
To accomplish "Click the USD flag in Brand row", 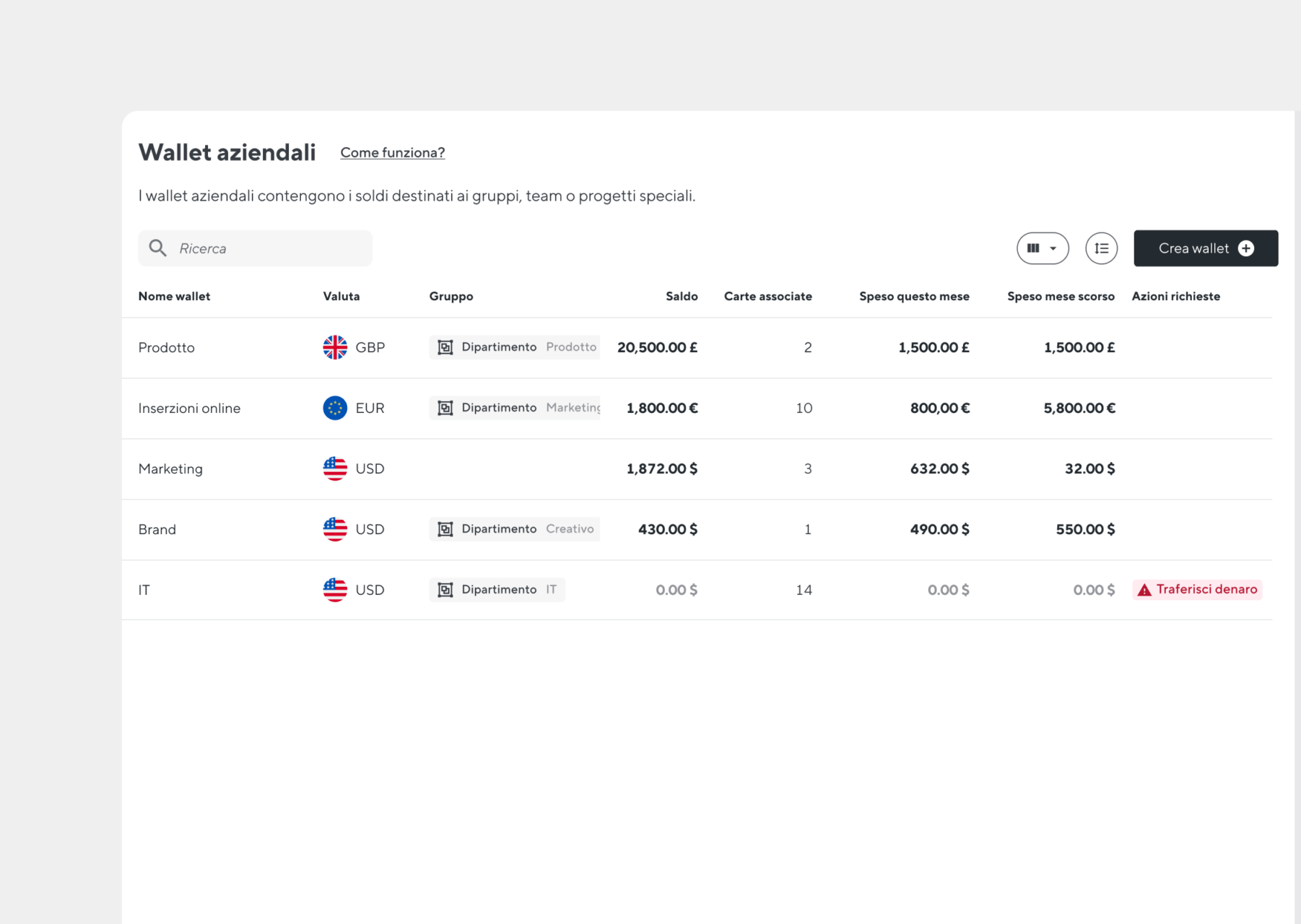I will tap(335, 529).
